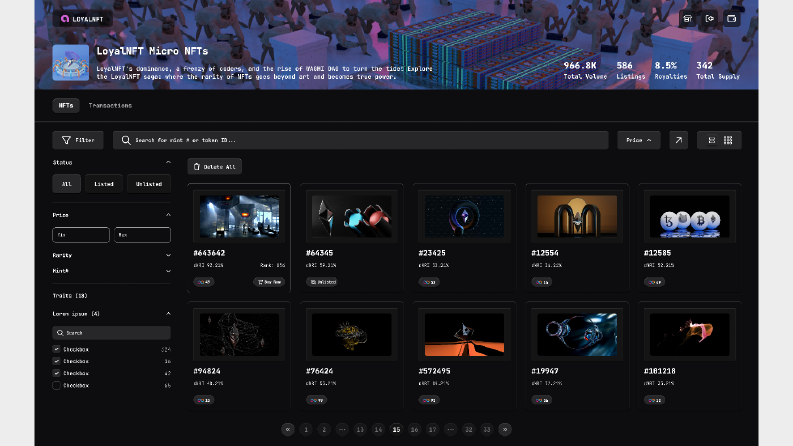Select the Listed status filter
793x446 pixels.
pyautogui.click(x=104, y=184)
